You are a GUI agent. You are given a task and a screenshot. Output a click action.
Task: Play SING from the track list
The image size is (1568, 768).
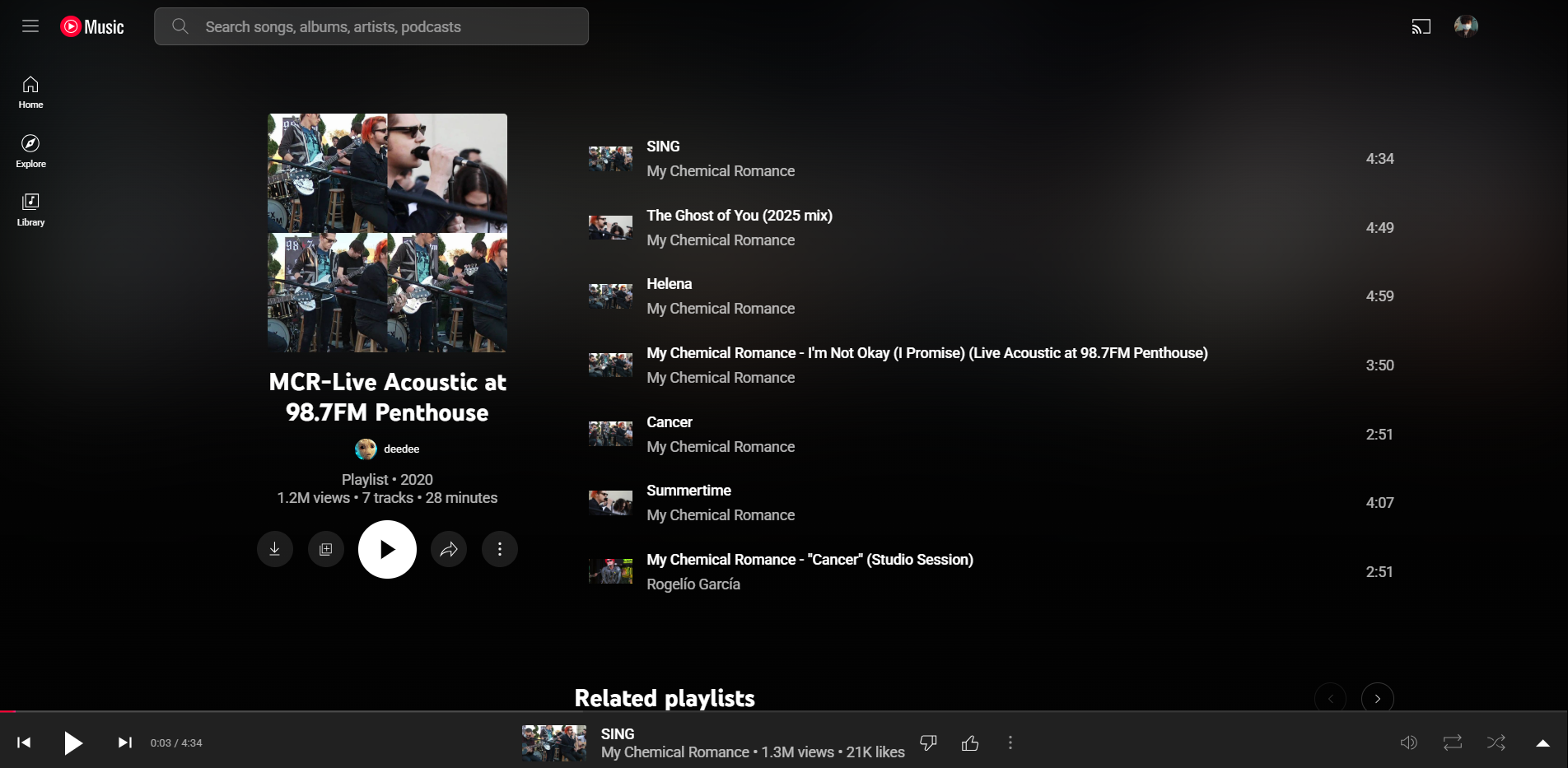[663, 147]
